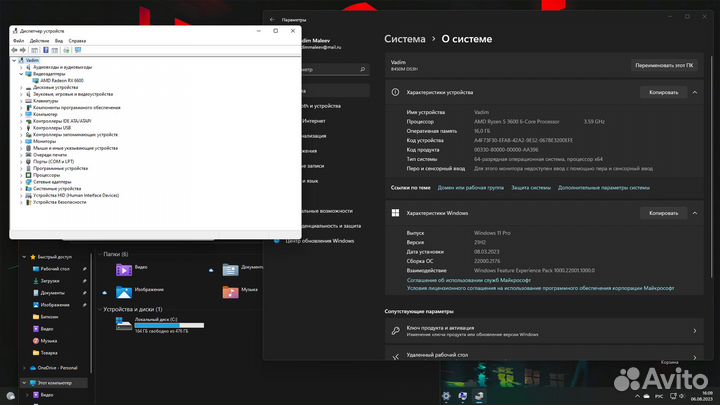
Task: Click Система breadcrumb in Settings
Action: point(405,39)
